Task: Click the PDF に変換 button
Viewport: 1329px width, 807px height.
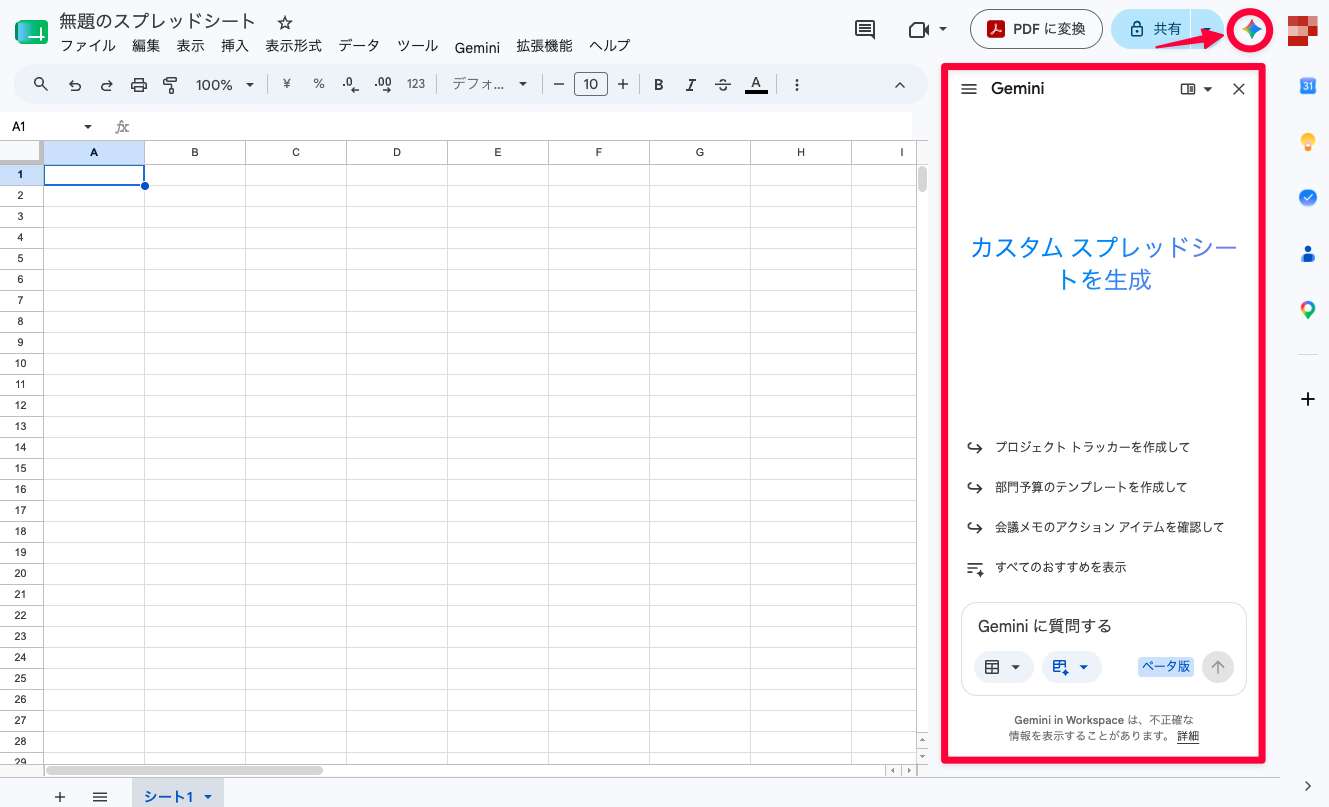Action: tap(1036, 29)
